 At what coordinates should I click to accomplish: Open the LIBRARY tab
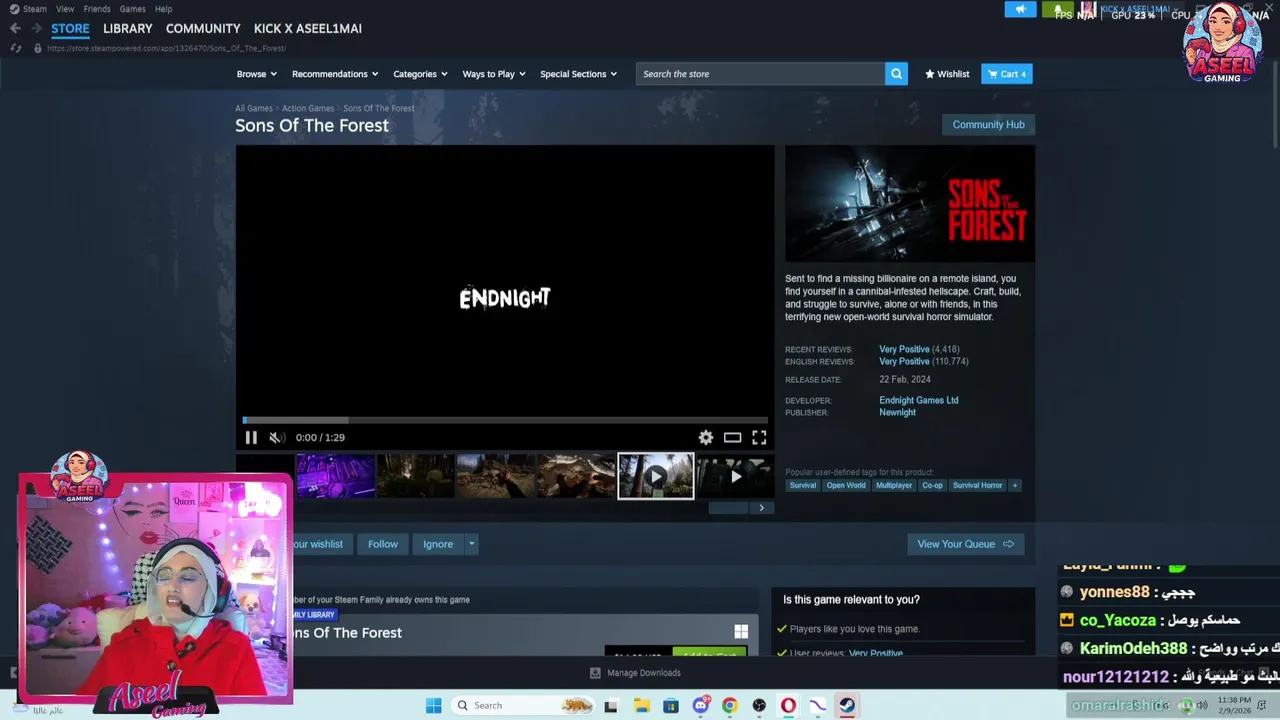point(128,28)
